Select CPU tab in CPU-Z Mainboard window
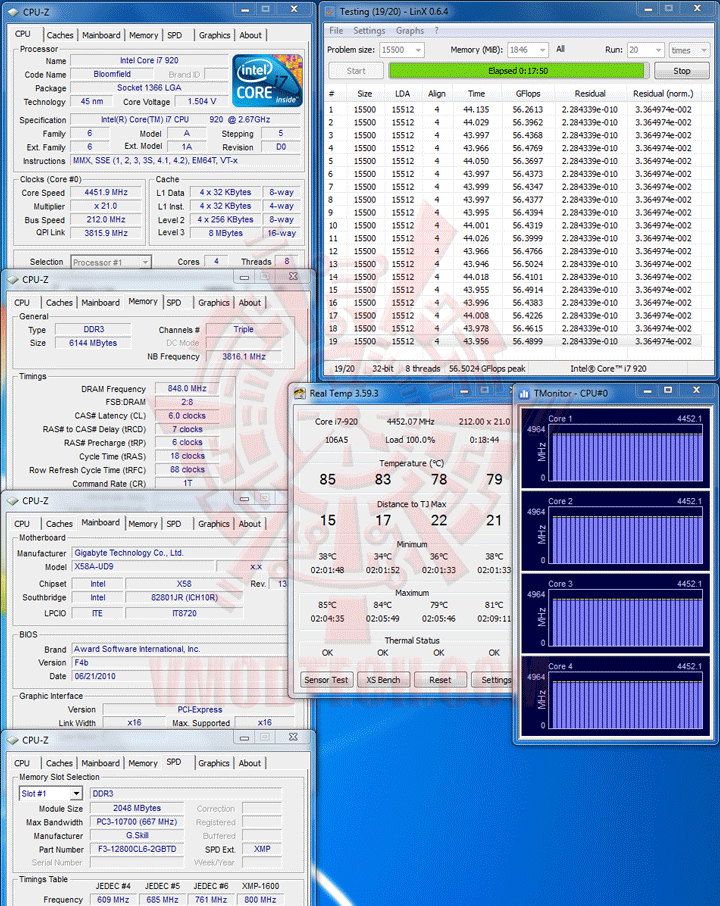 coord(22,524)
